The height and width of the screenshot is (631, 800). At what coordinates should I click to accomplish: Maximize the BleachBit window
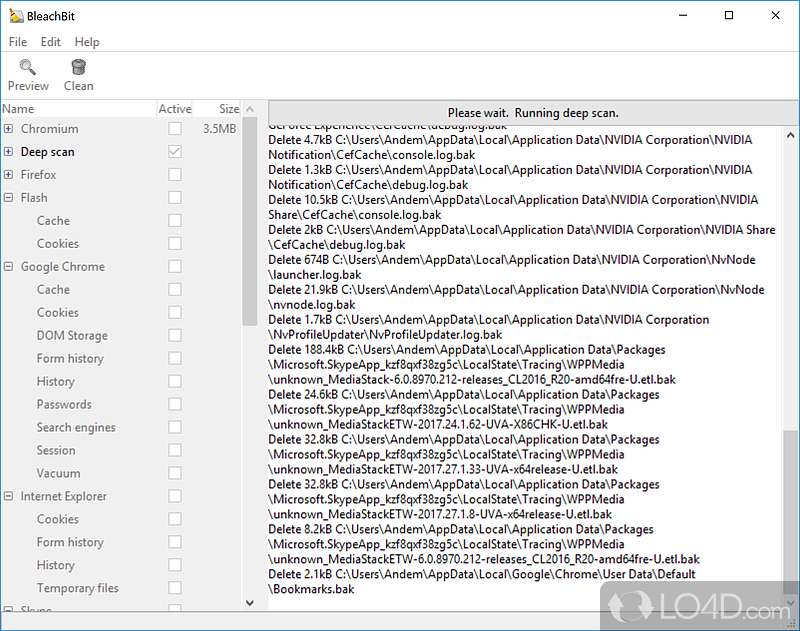pyautogui.click(x=729, y=15)
